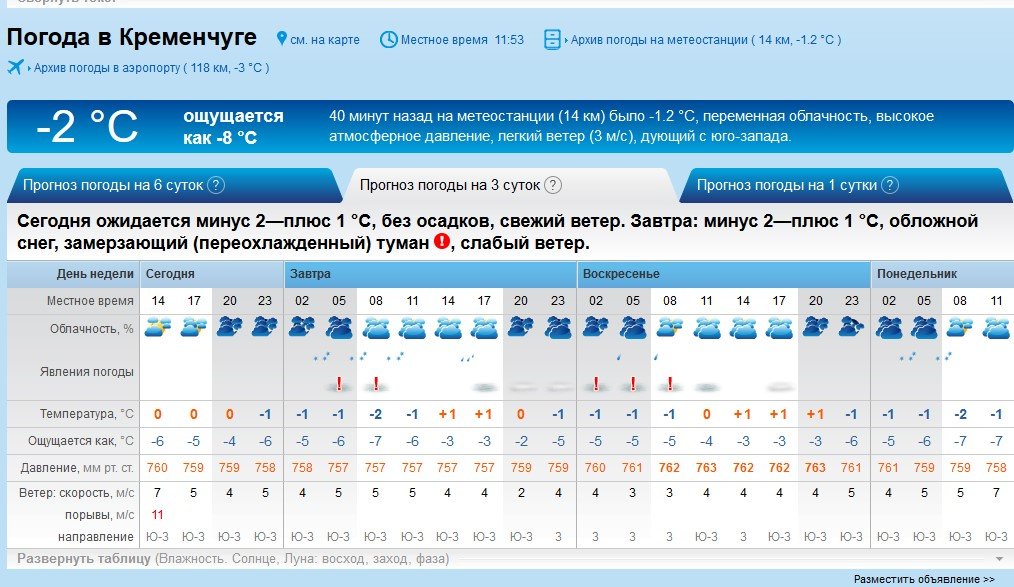Click today's 14:00 cloudiness icon

[x=157, y=327]
